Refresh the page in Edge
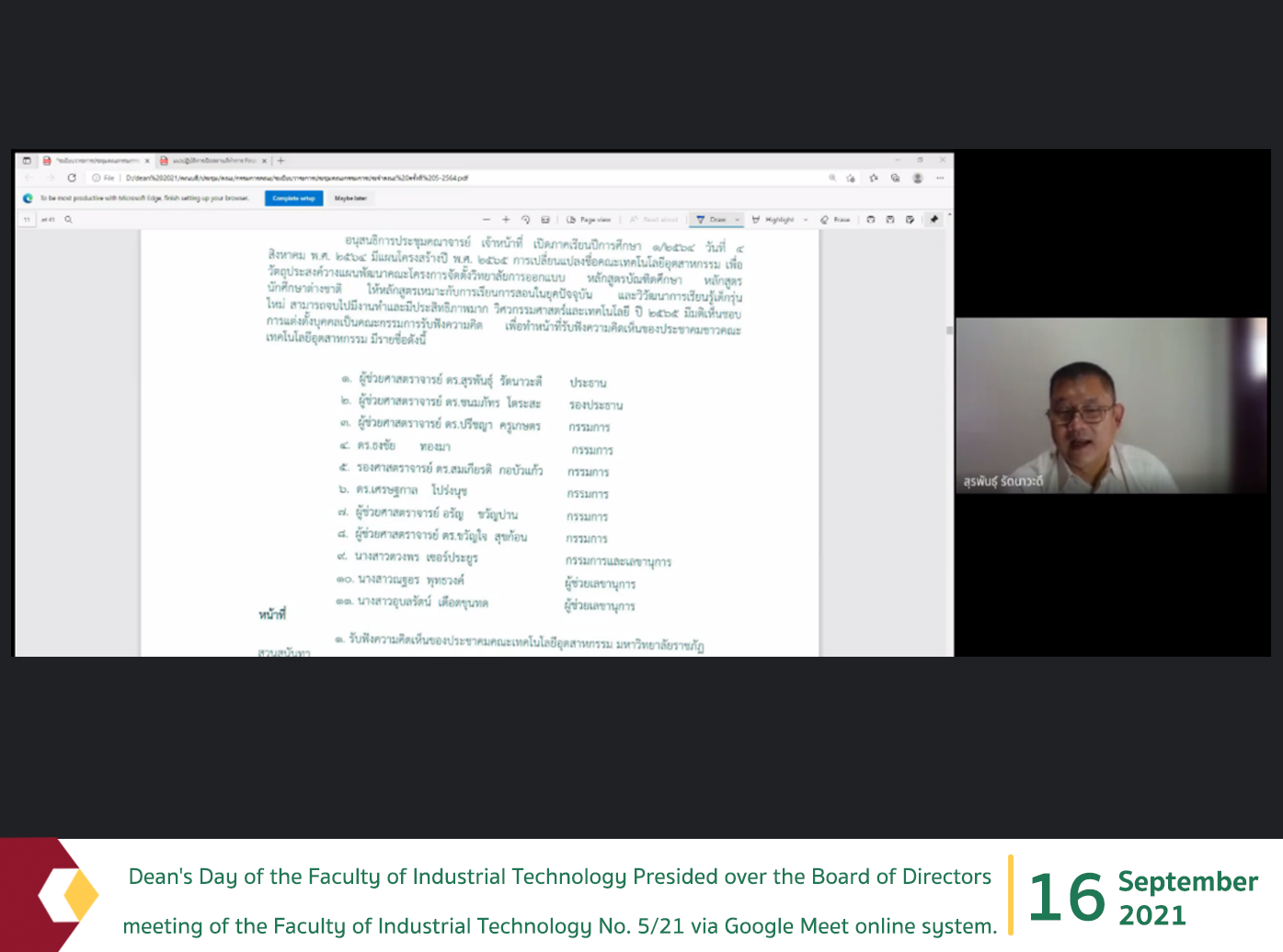This screenshot has width=1283, height=952. click(x=72, y=178)
